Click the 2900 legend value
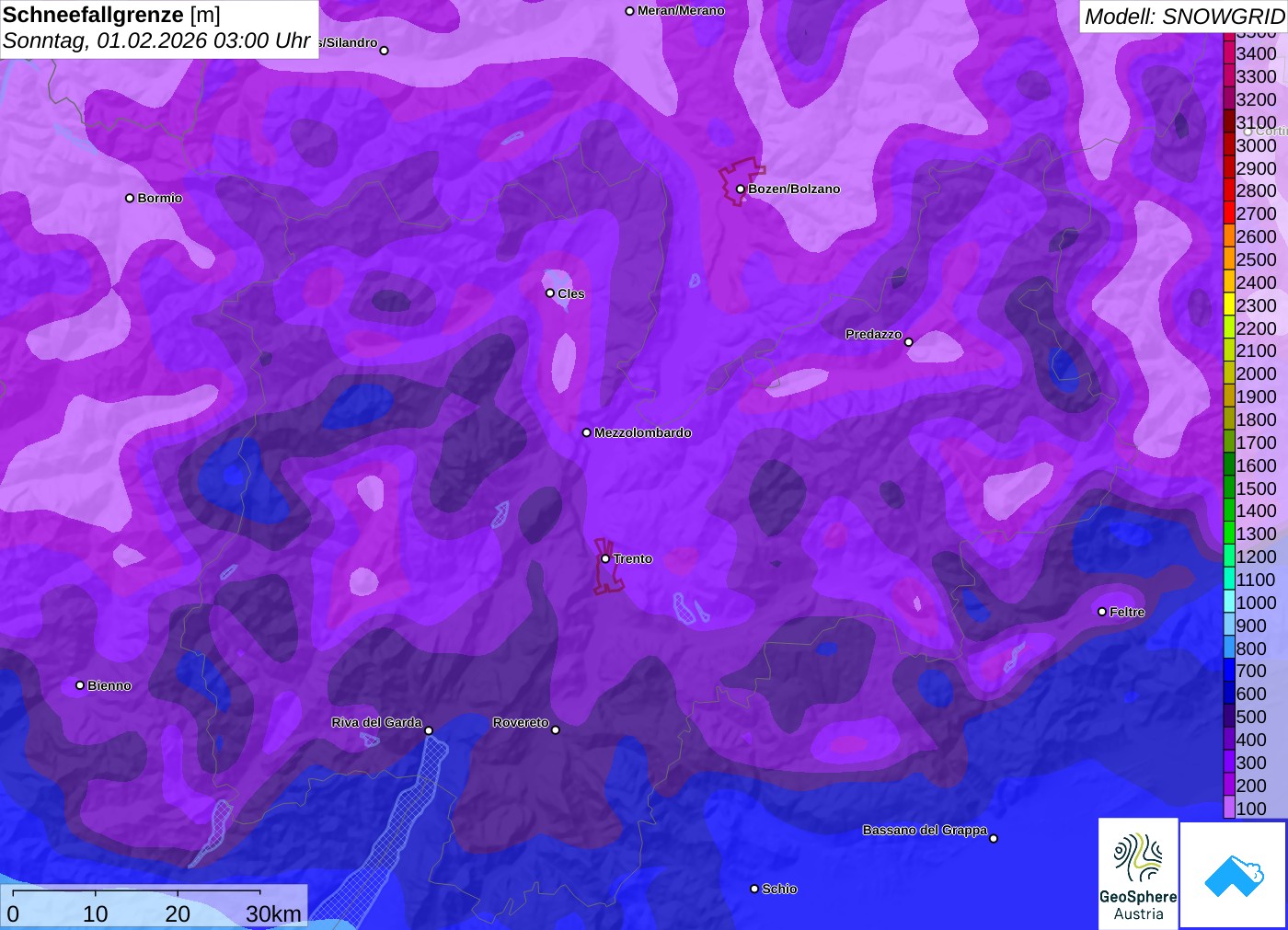The width and height of the screenshot is (1288, 930). pyautogui.click(x=1256, y=168)
